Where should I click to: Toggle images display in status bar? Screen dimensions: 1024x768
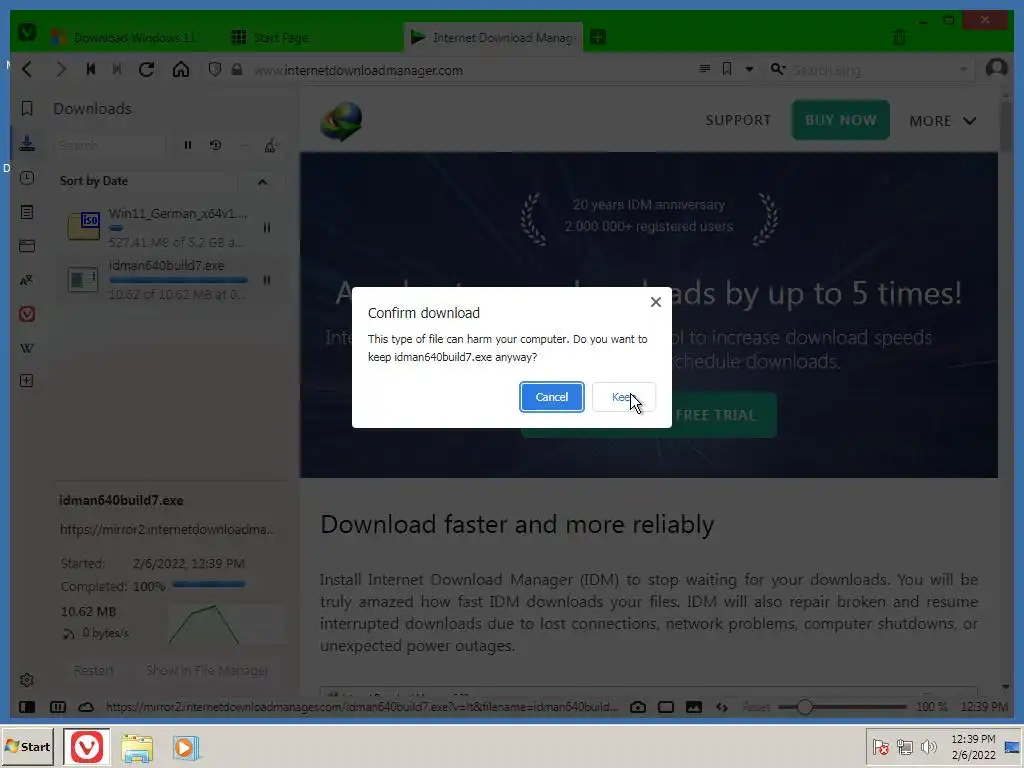[694, 707]
